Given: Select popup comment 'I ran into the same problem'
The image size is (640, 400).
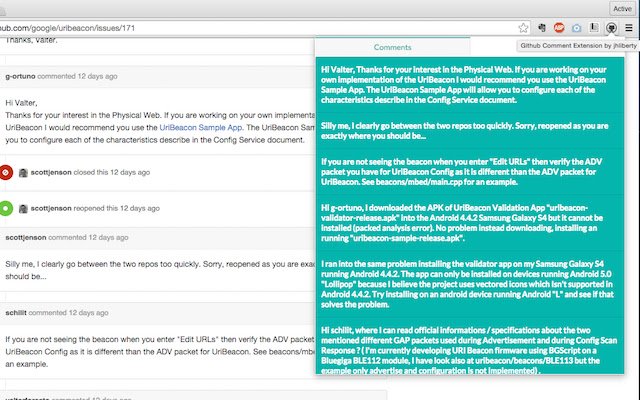Looking at the screenshot, I should [x=470, y=284].
